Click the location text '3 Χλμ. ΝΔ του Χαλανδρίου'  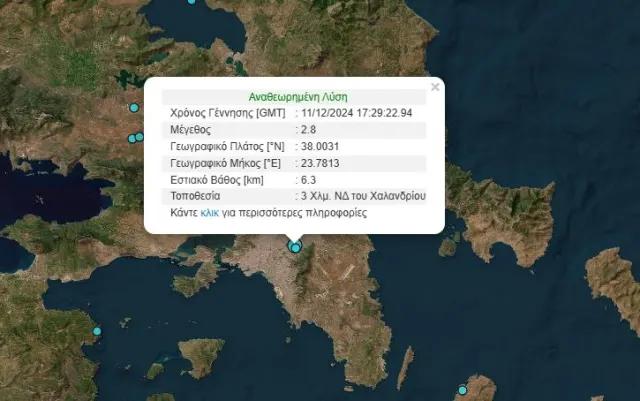click(363, 196)
